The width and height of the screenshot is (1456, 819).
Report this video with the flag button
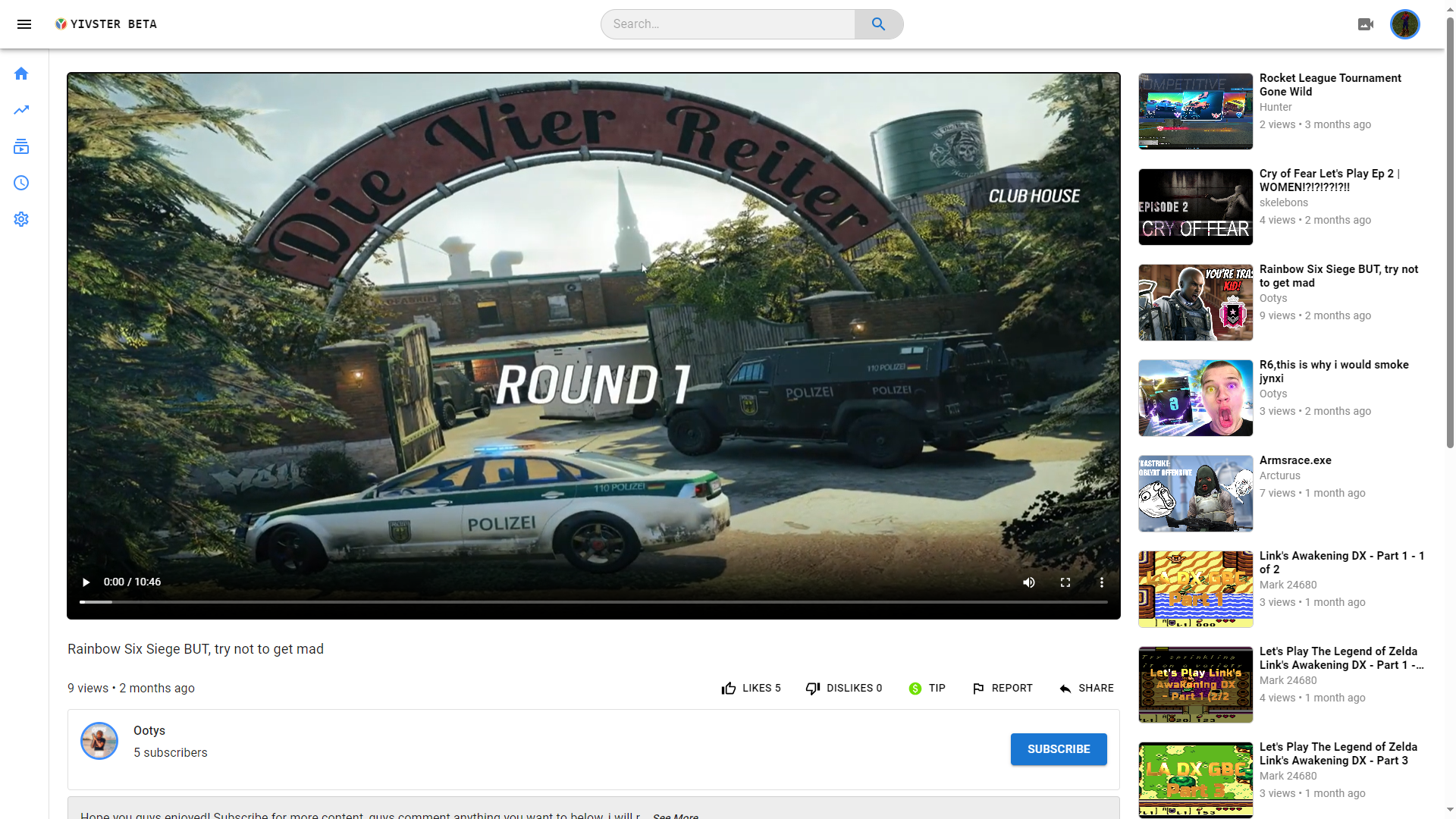(x=1002, y=688)
